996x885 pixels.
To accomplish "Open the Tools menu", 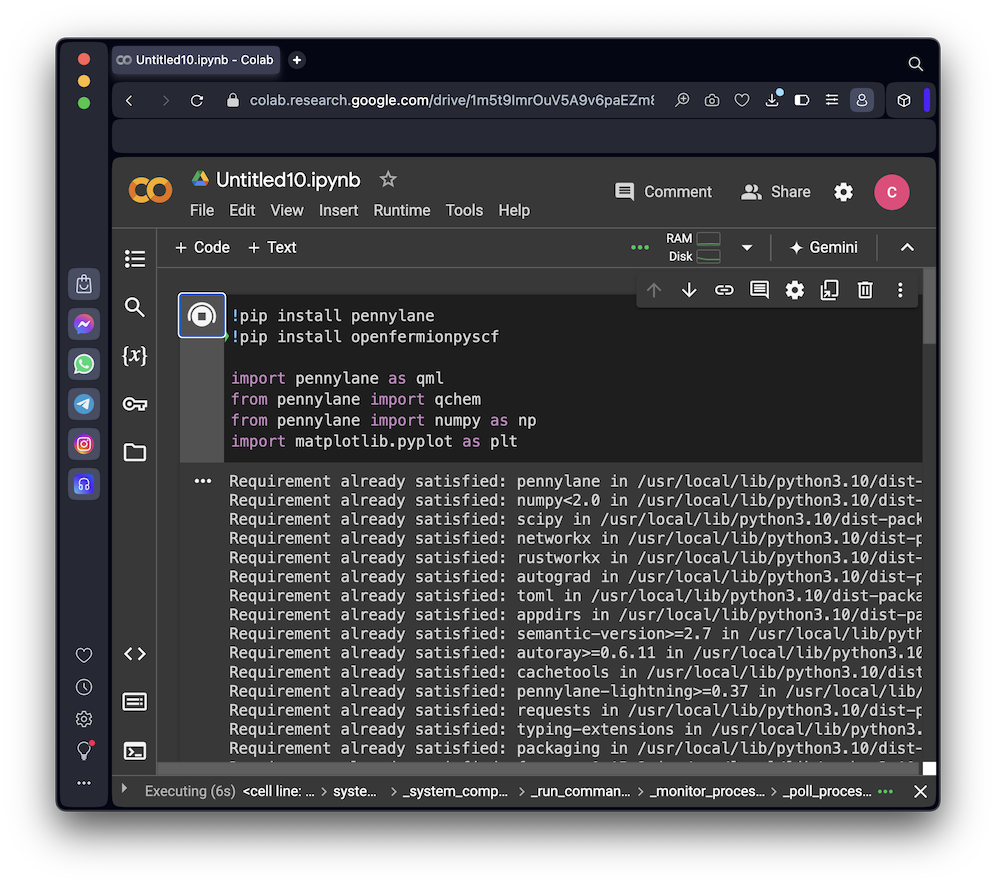I will 464,211.
